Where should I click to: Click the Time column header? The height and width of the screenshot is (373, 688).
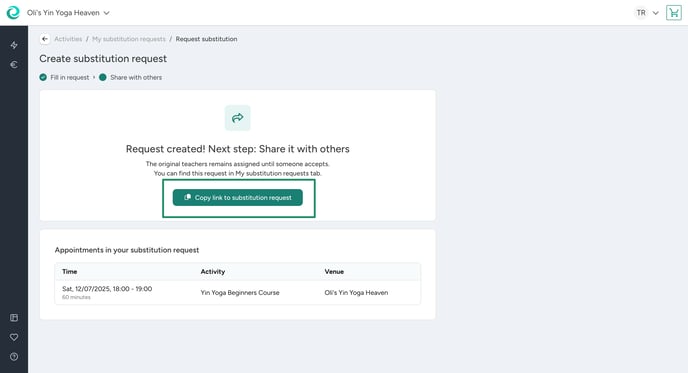pos(70,272)
